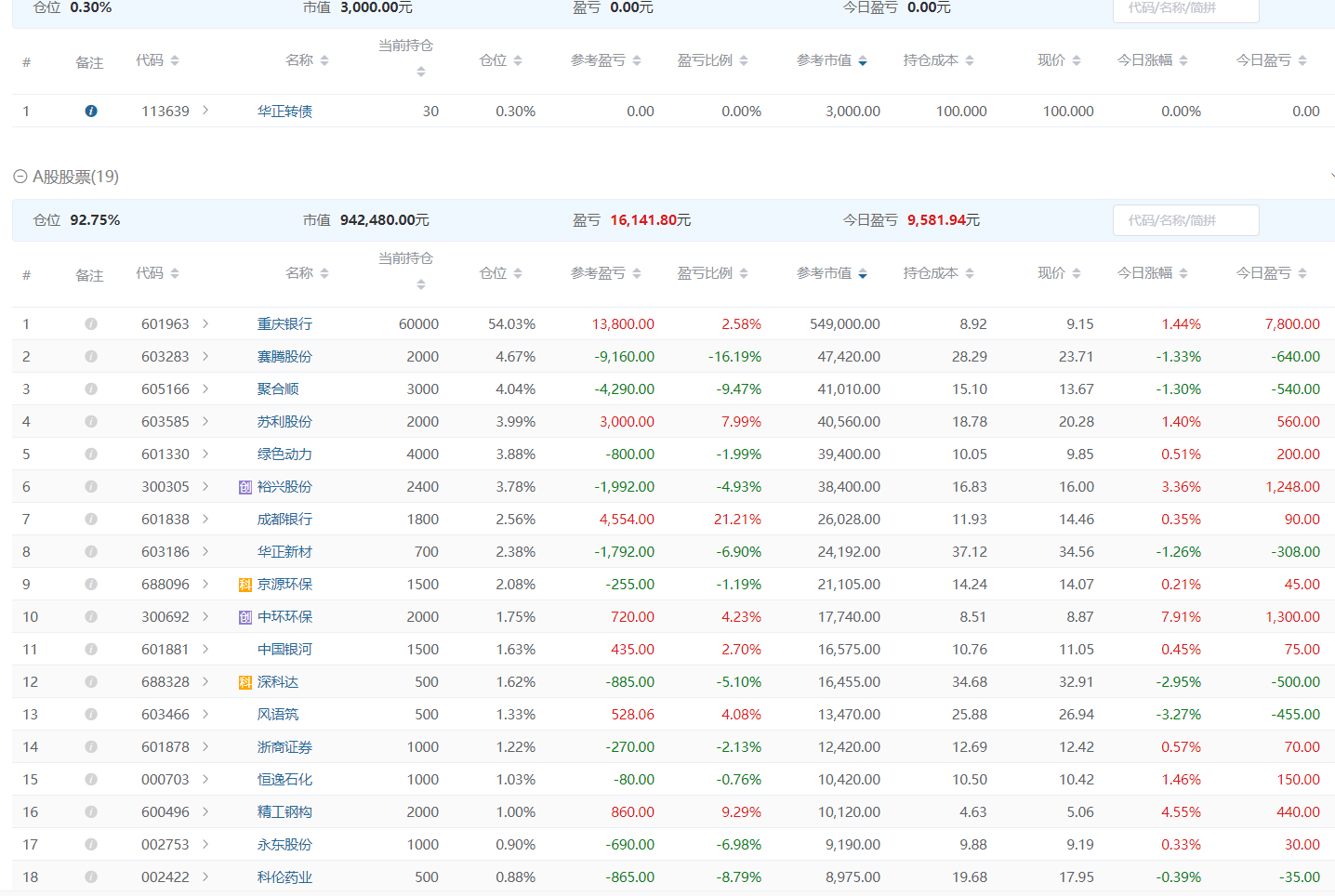Click the note icon for 绿色动力
Image resolution: width=1335 pixels, height=896 pixels.
tap(91, 454)
